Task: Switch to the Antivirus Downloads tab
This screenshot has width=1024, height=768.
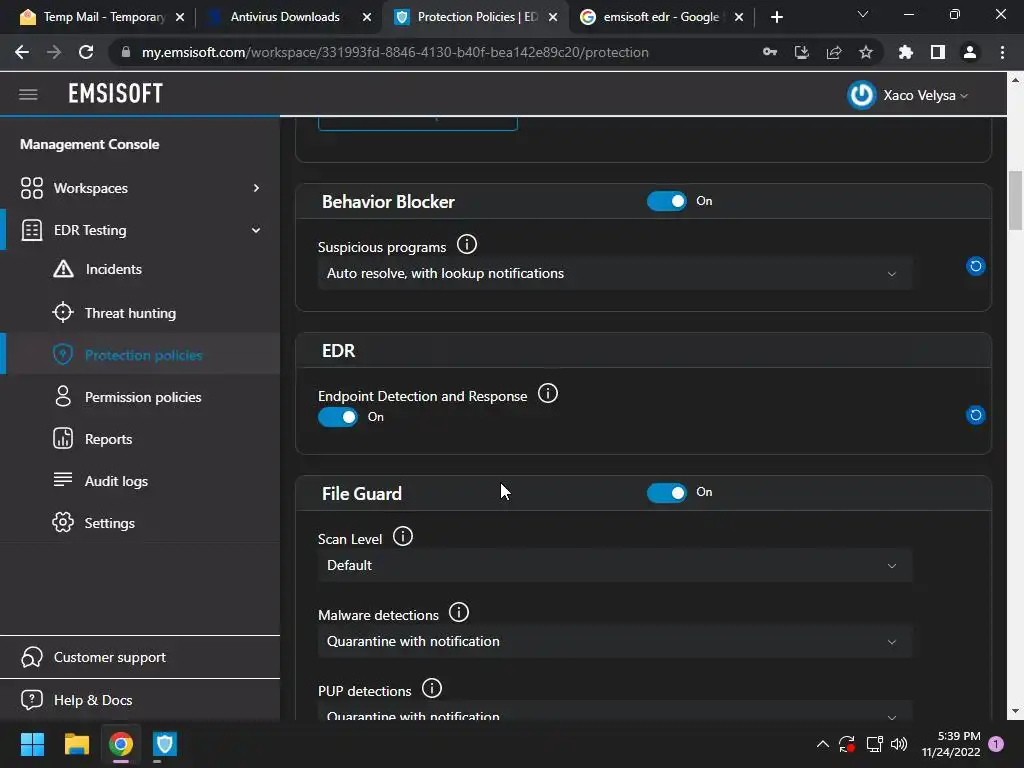Action: coord(285,17)
